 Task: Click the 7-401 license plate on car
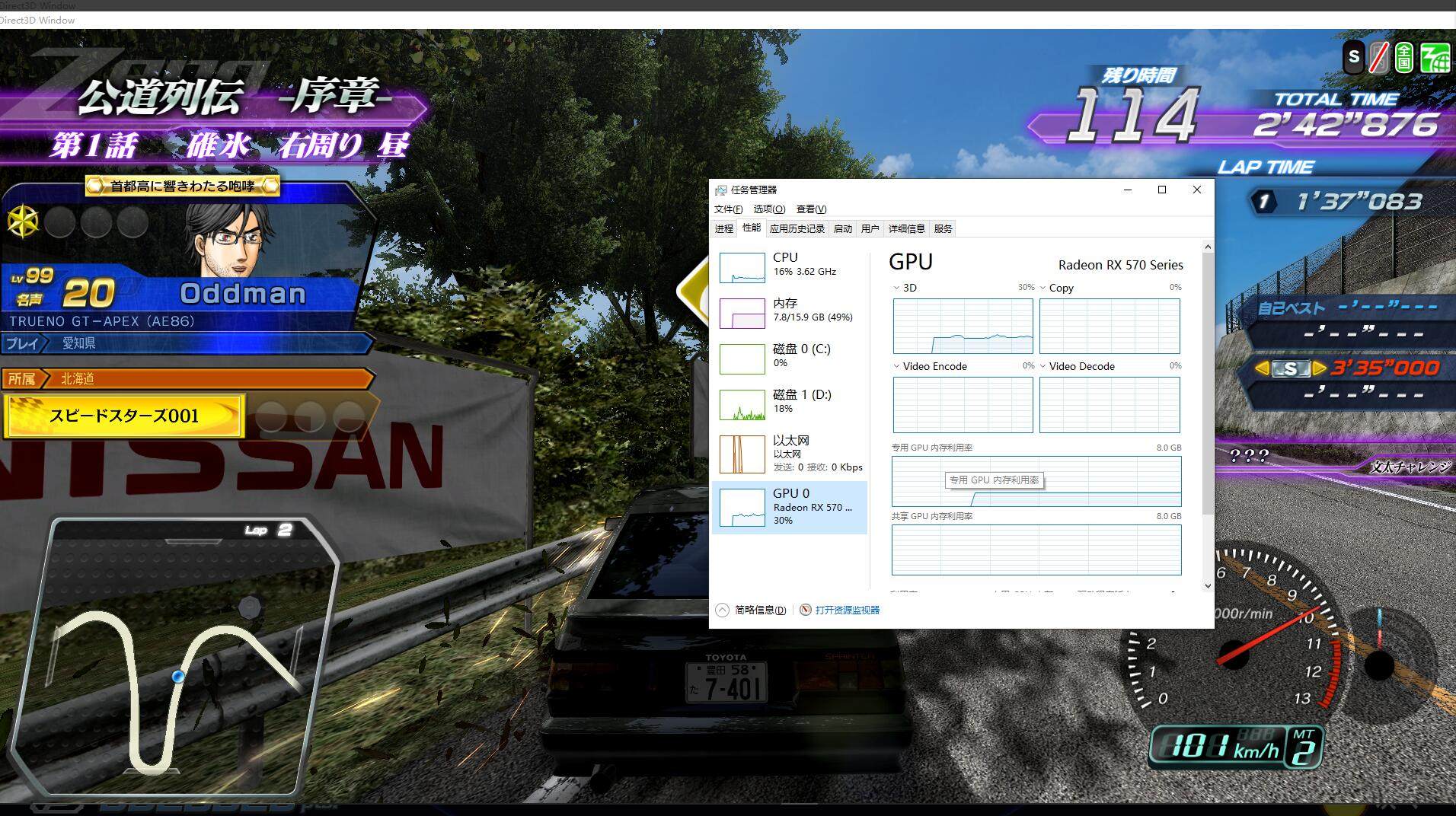coord(726,682)
